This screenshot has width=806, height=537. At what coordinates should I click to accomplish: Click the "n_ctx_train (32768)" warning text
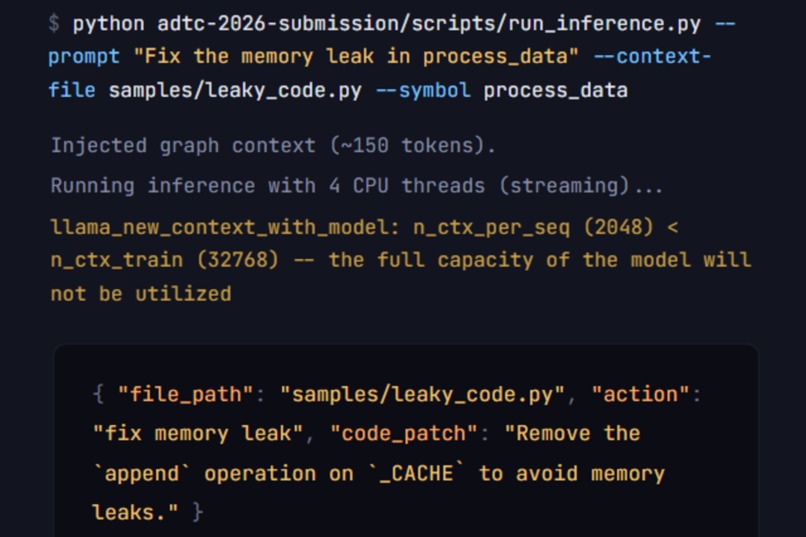coord(164,260)
